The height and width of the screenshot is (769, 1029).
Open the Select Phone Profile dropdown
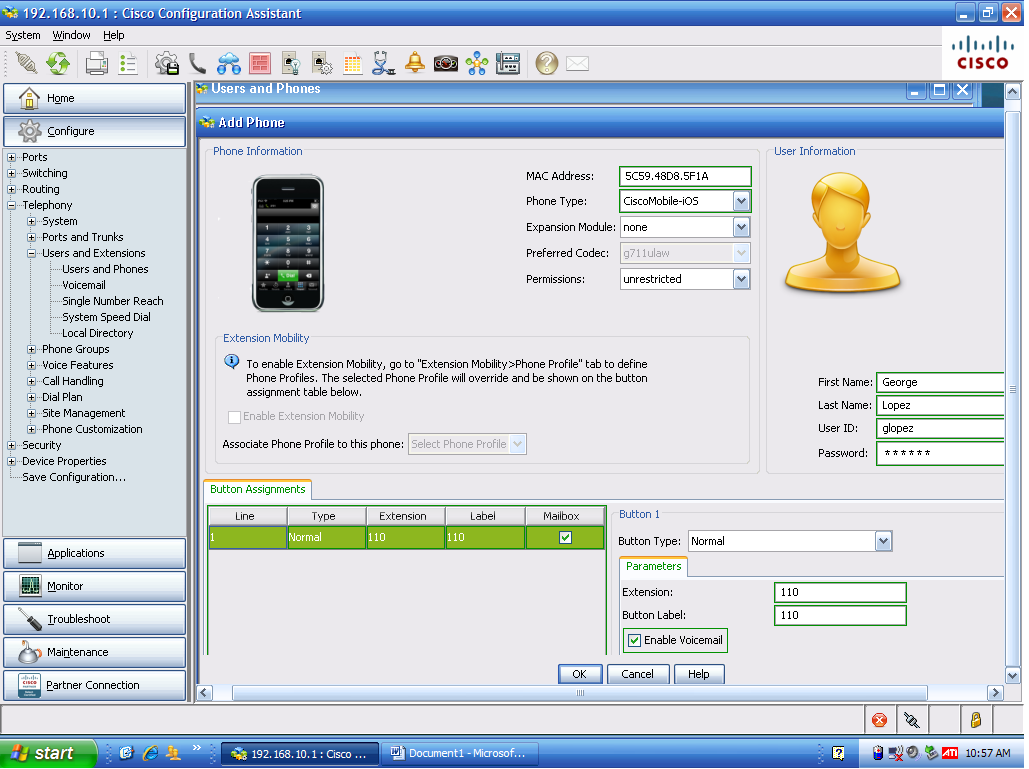coord(518,444)
